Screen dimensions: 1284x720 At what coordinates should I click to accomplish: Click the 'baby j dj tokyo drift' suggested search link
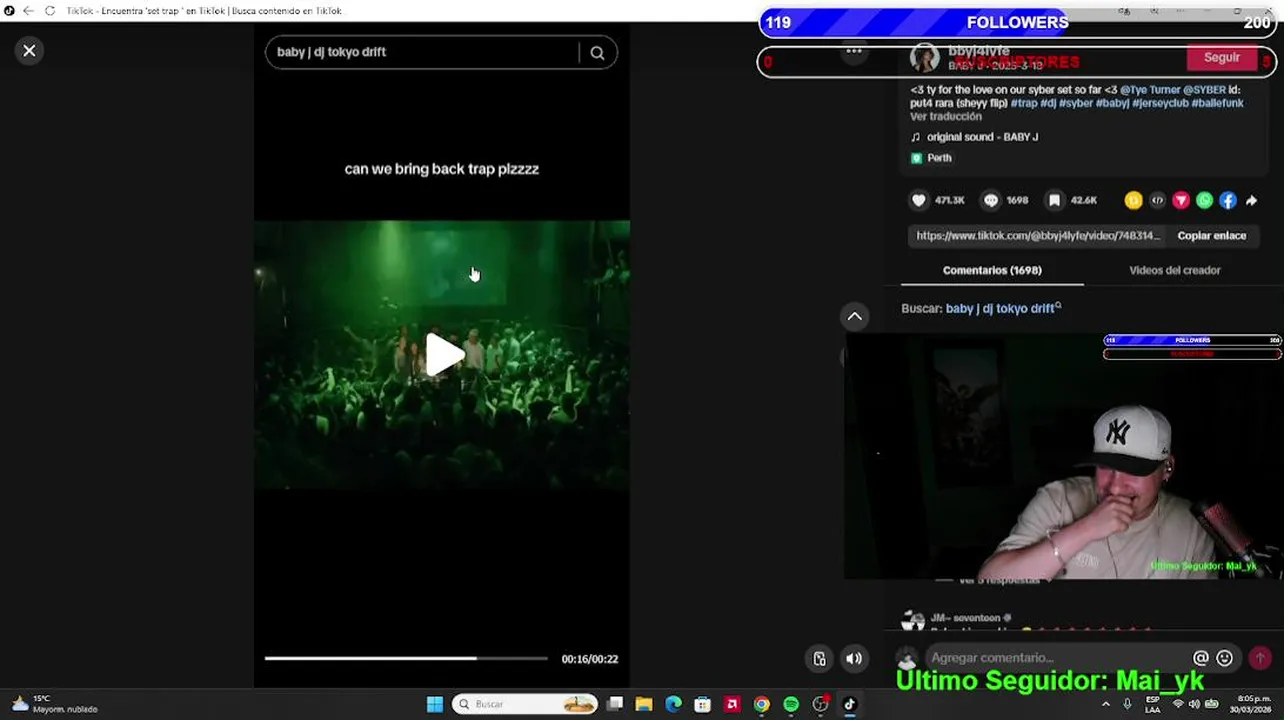(x=1003, y=309)
